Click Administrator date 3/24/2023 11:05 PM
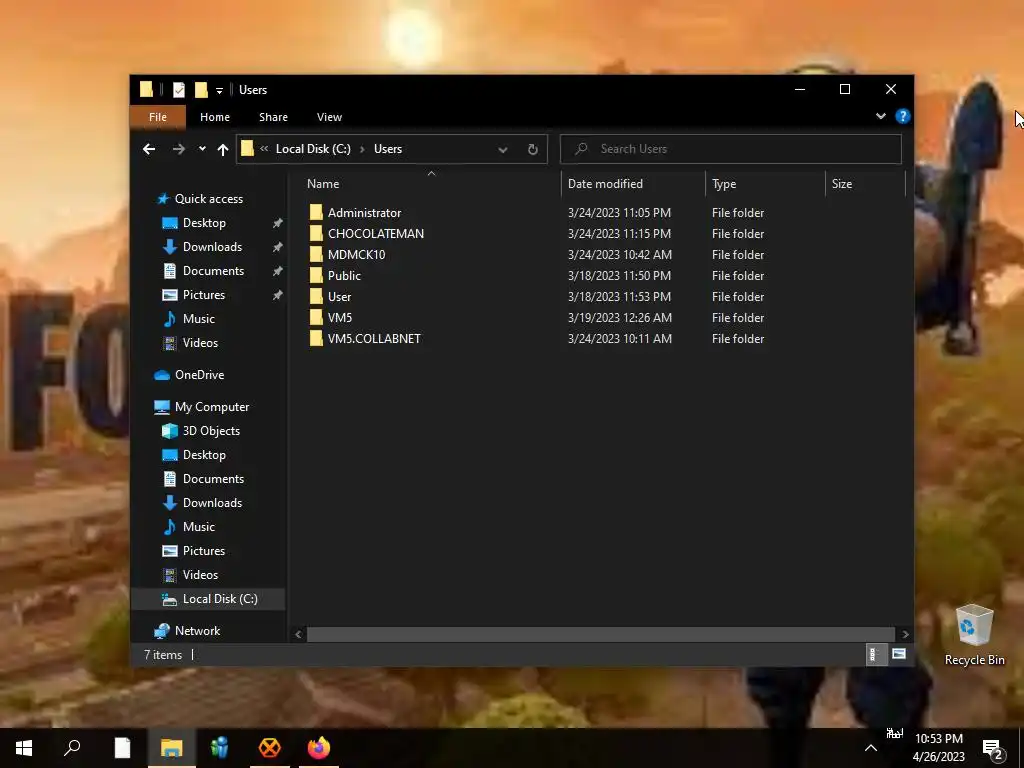 pyautogui.click(x=619, y=213)
